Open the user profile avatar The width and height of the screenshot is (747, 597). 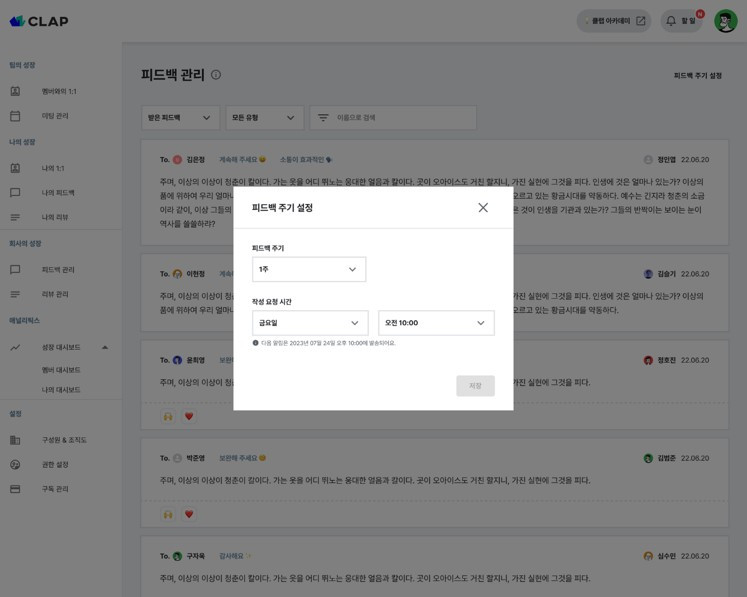point(726,21)
